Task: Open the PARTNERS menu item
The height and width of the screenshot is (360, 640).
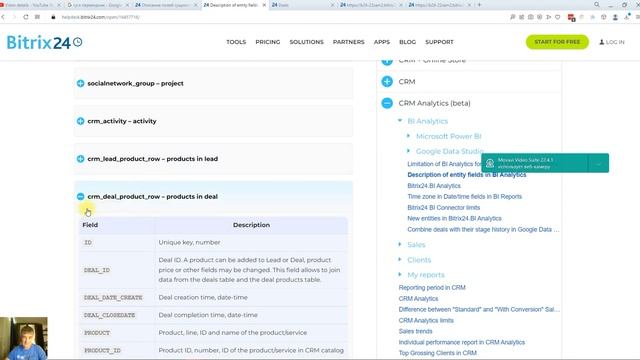Action: pos(349,42)
